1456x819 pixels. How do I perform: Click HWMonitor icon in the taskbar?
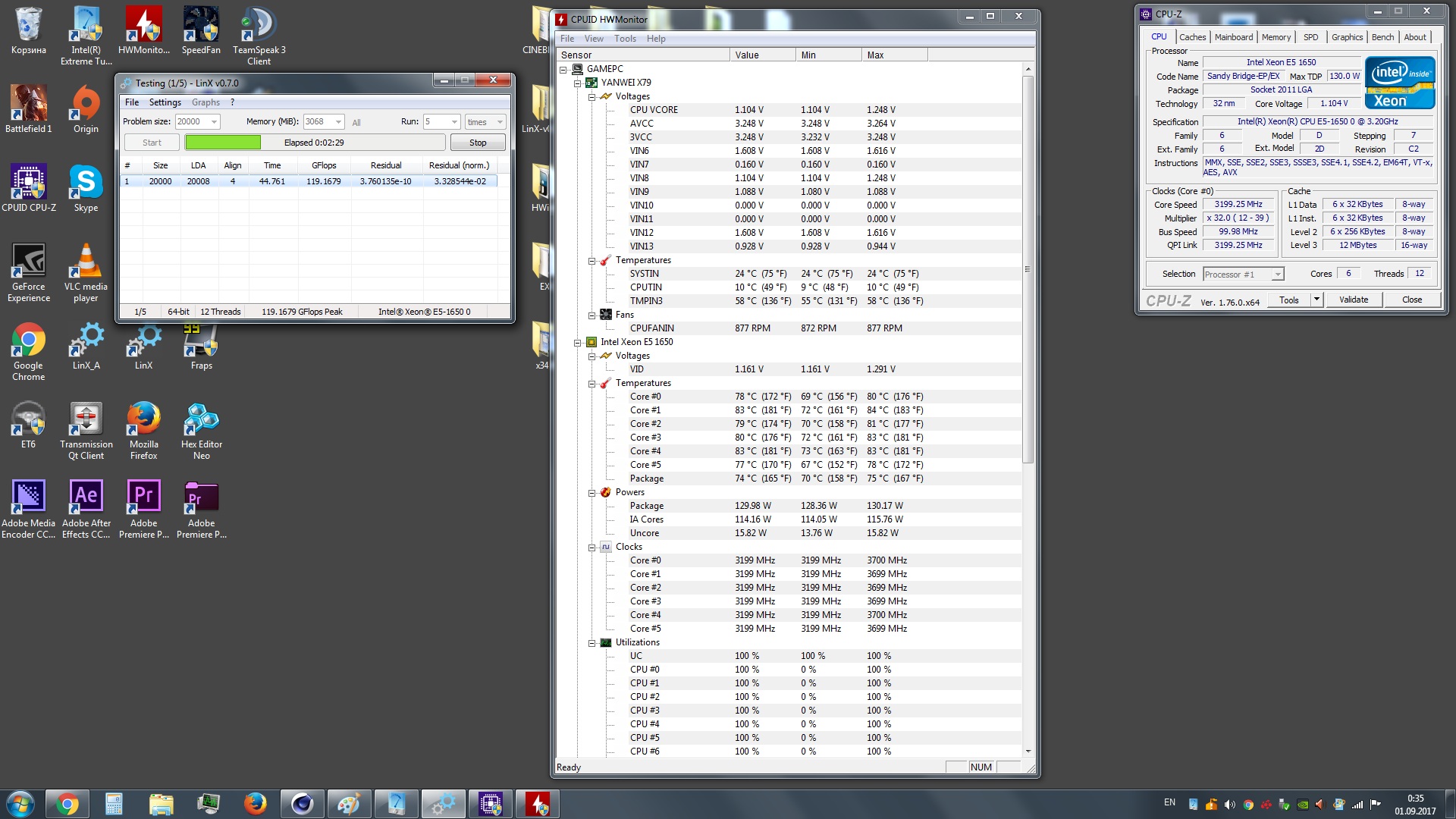[x=538, y=803]
